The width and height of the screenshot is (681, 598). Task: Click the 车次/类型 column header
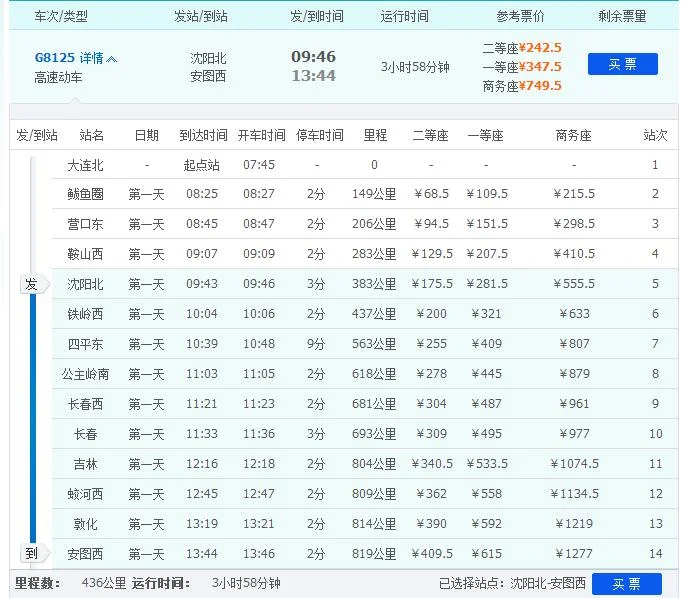tap(61, 17)
